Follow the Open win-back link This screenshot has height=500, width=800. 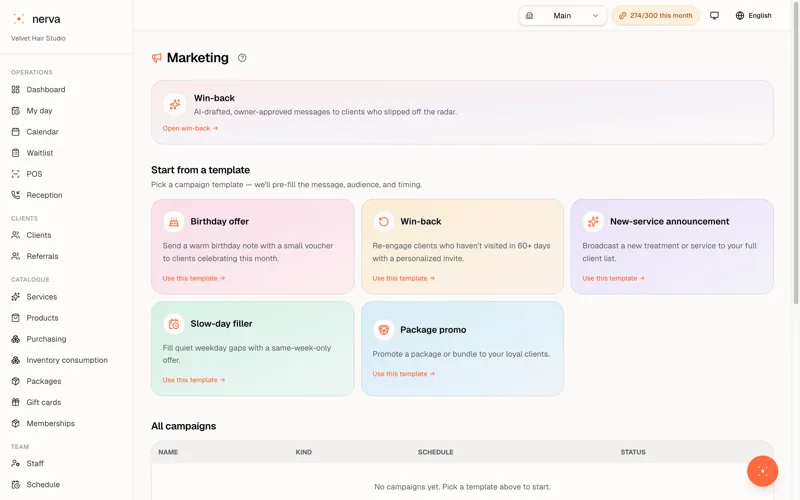point(190,129)
